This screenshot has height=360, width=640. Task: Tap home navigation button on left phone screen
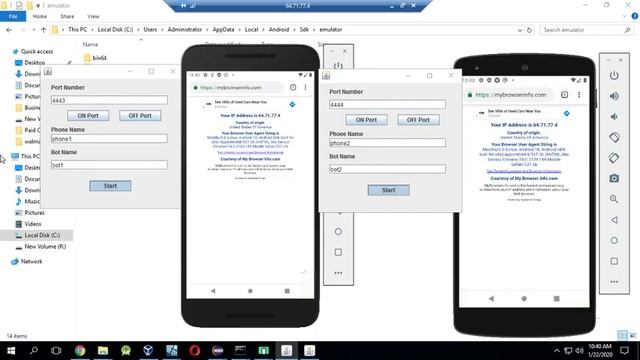pyautogui.click(x=250, y=291)
